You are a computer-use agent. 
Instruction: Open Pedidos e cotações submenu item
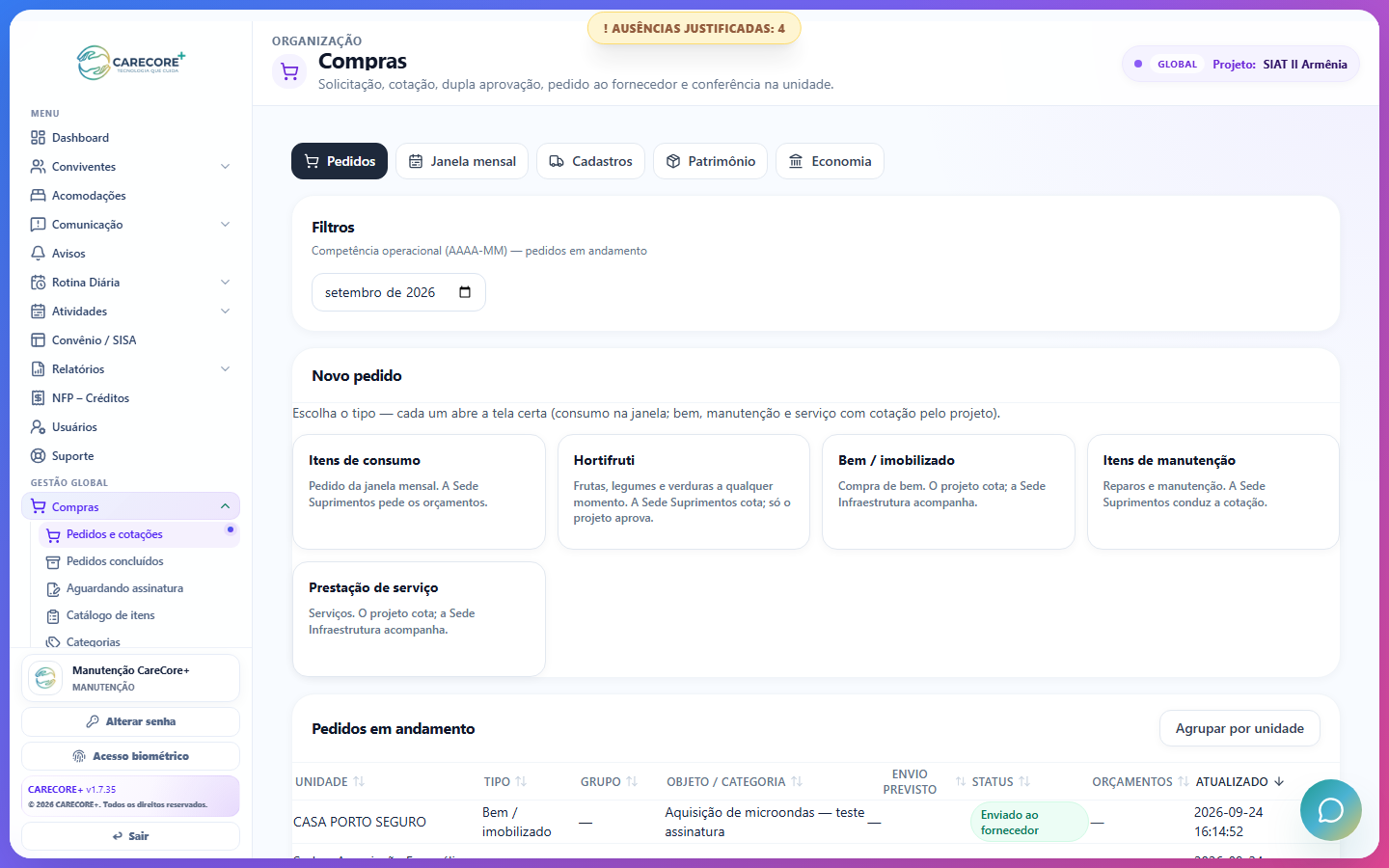coord(138,534)
